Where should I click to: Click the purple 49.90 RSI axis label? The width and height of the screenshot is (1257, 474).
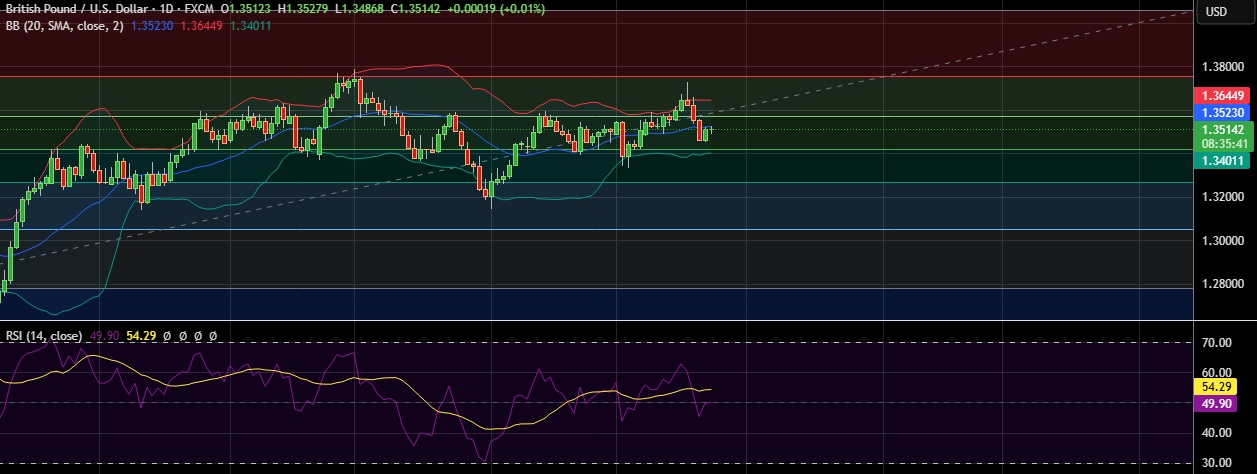tap(1224, 403)
